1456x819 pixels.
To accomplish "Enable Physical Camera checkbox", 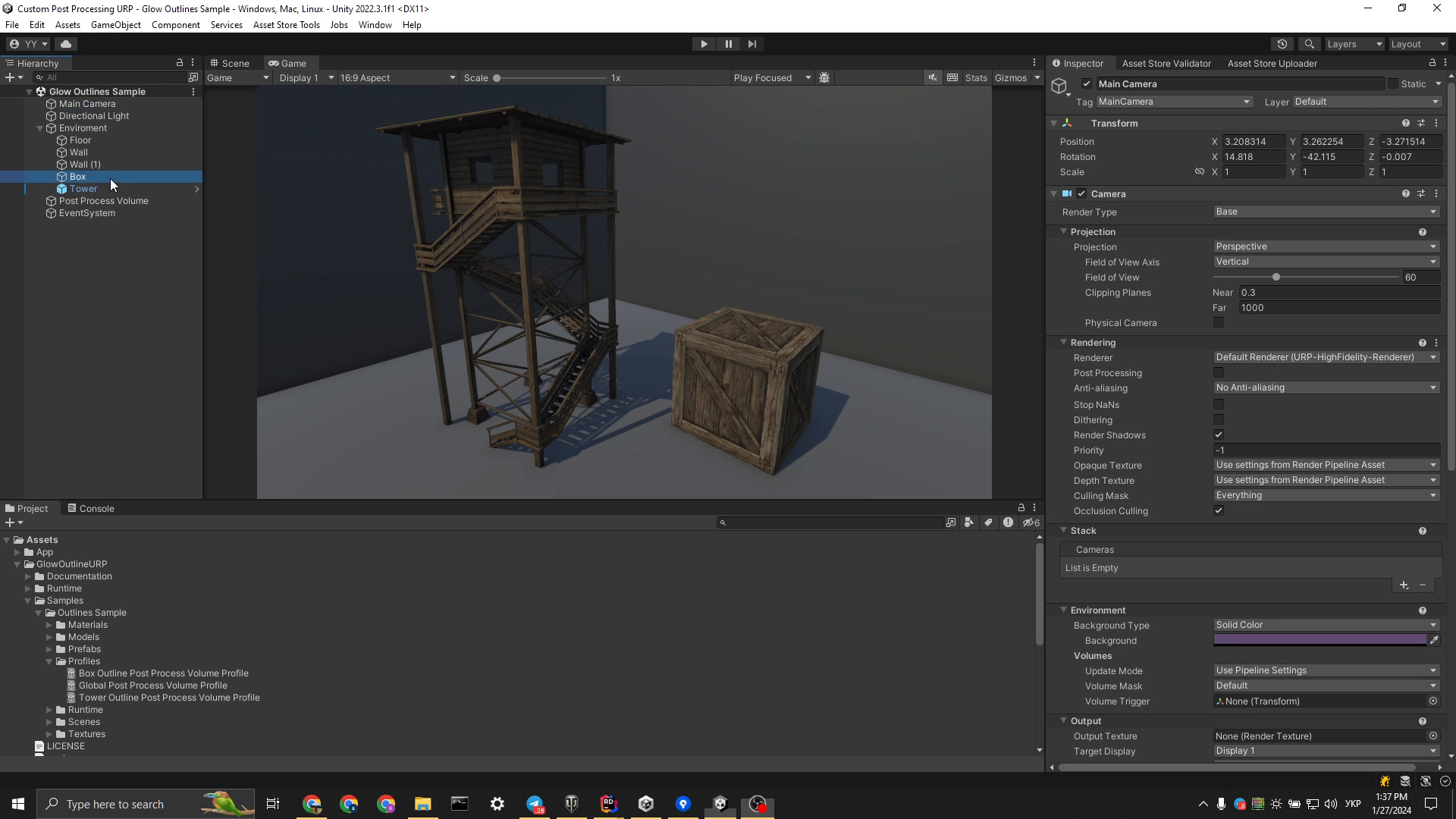I will (1219, 323).
